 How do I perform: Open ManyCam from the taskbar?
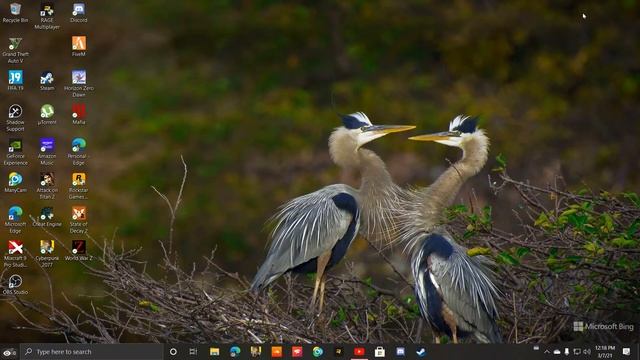pos(318,352)
